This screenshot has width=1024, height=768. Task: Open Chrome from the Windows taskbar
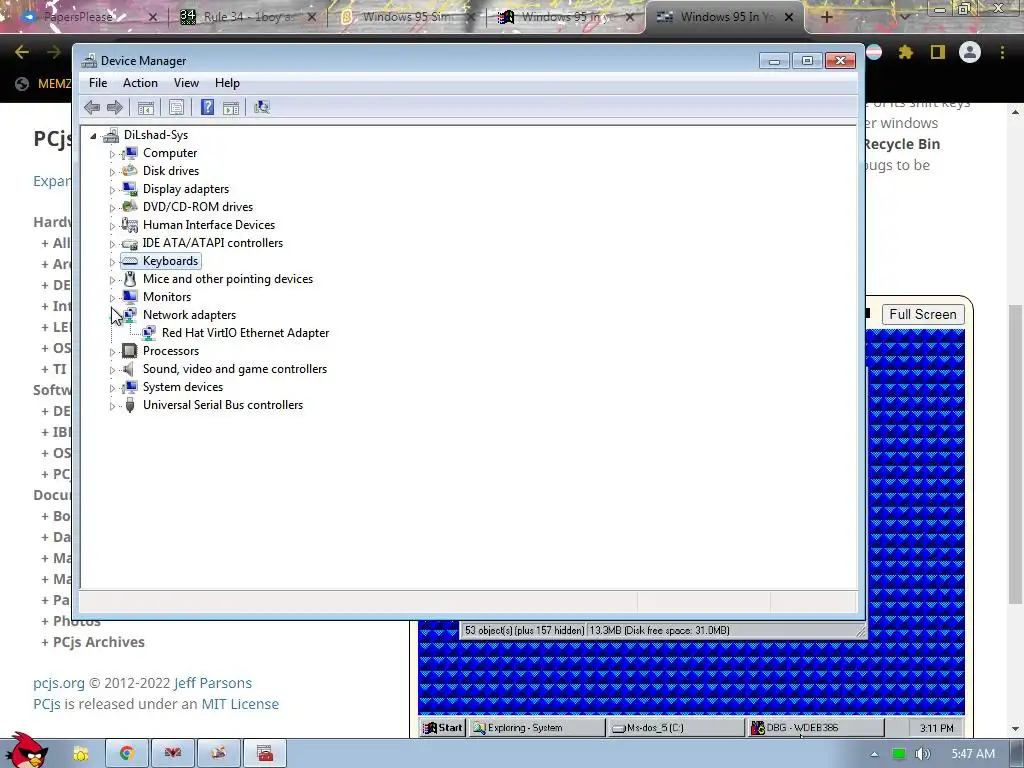[x=127, y=753]
